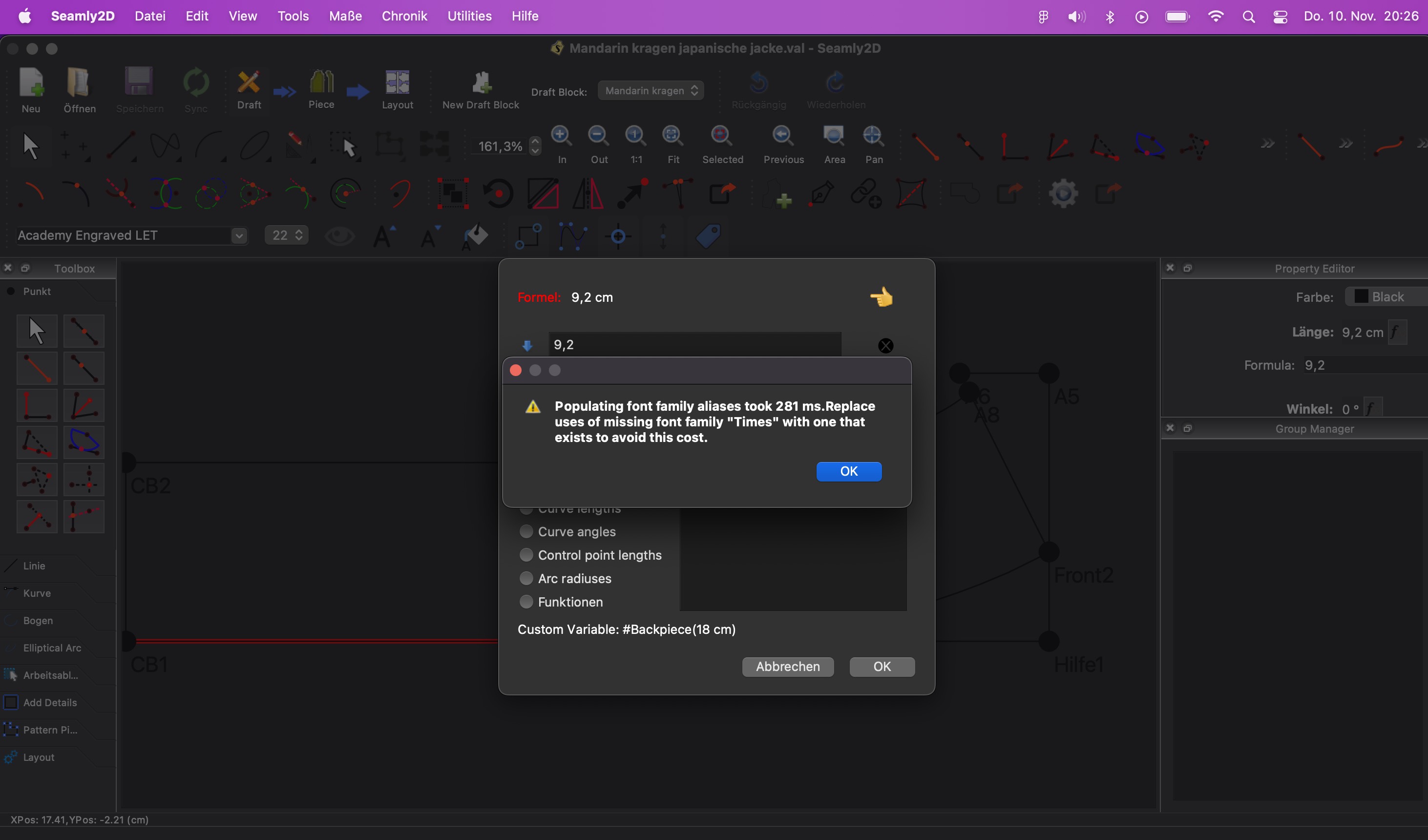1428x840 pixels.
Task: Open the Chronik menu
Action: point(404,16)
